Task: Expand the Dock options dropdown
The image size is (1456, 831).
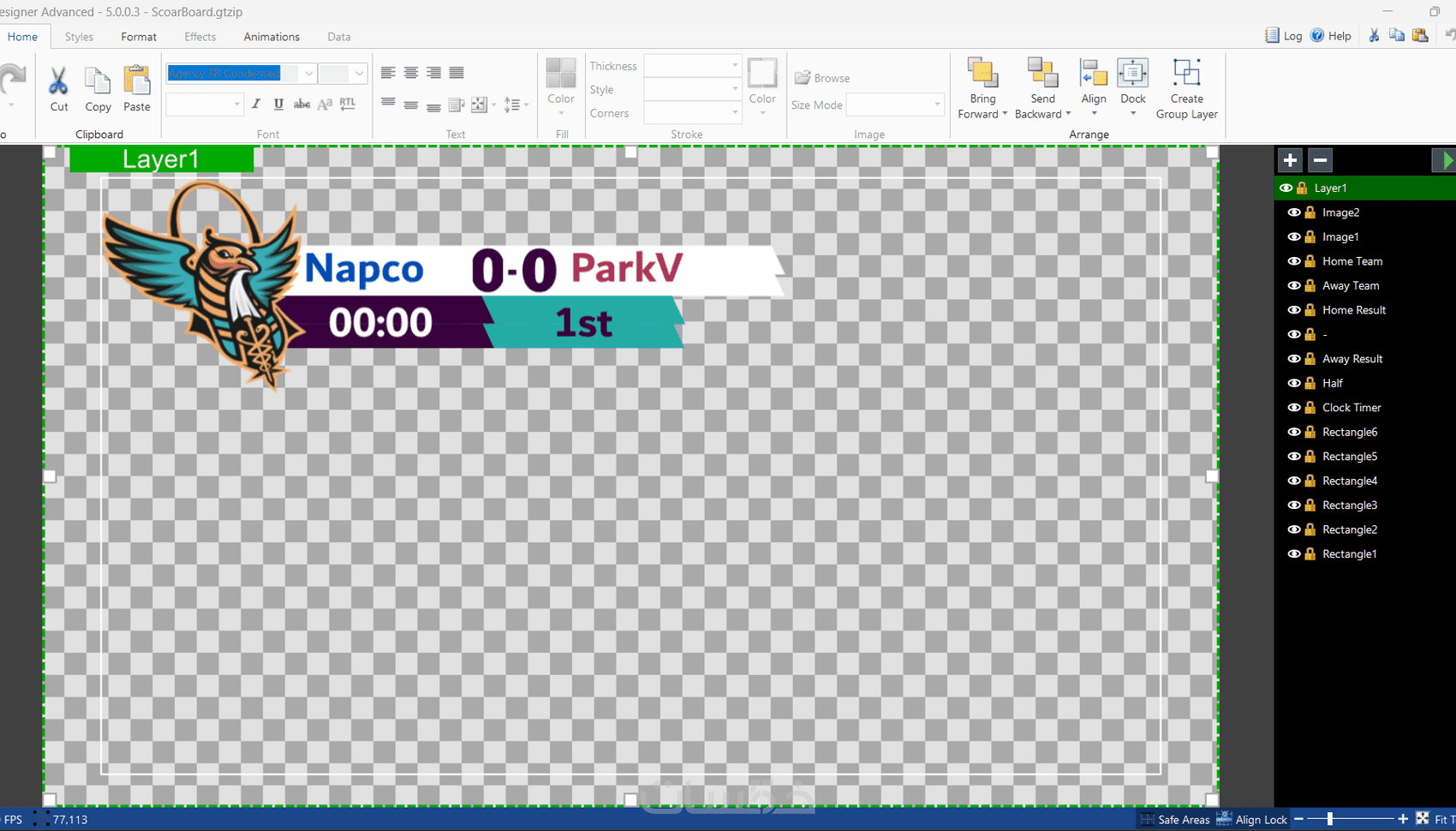Action: [x=1133, y=114]
